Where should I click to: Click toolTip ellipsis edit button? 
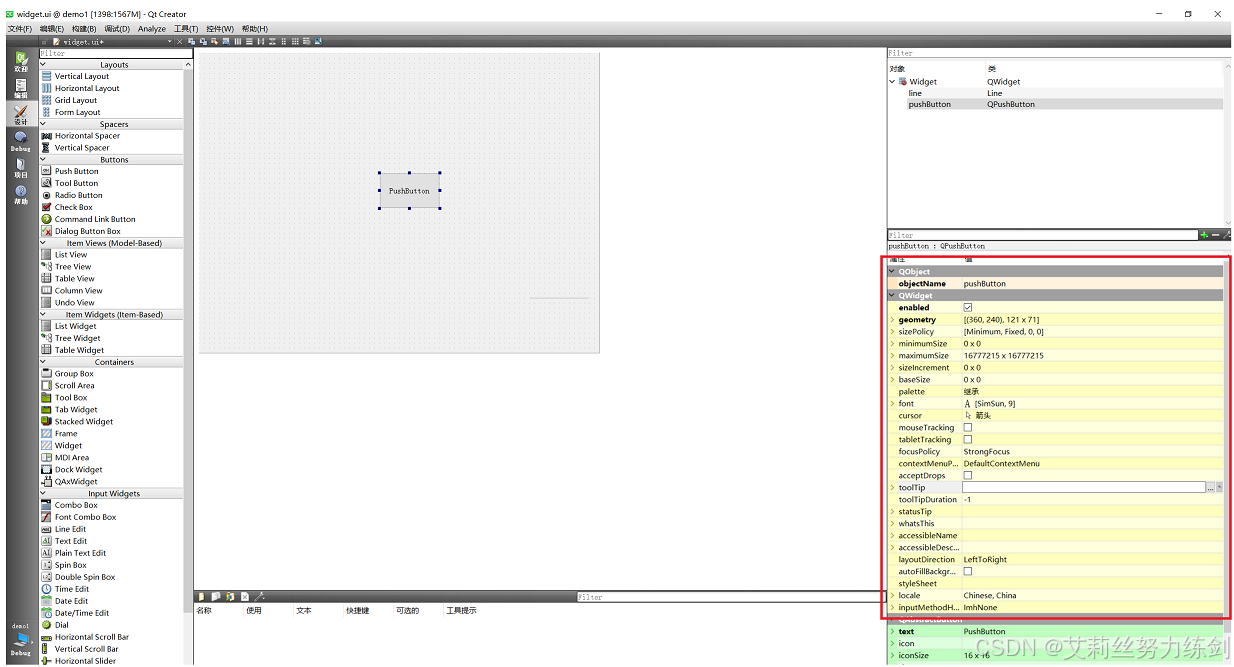1210,488
